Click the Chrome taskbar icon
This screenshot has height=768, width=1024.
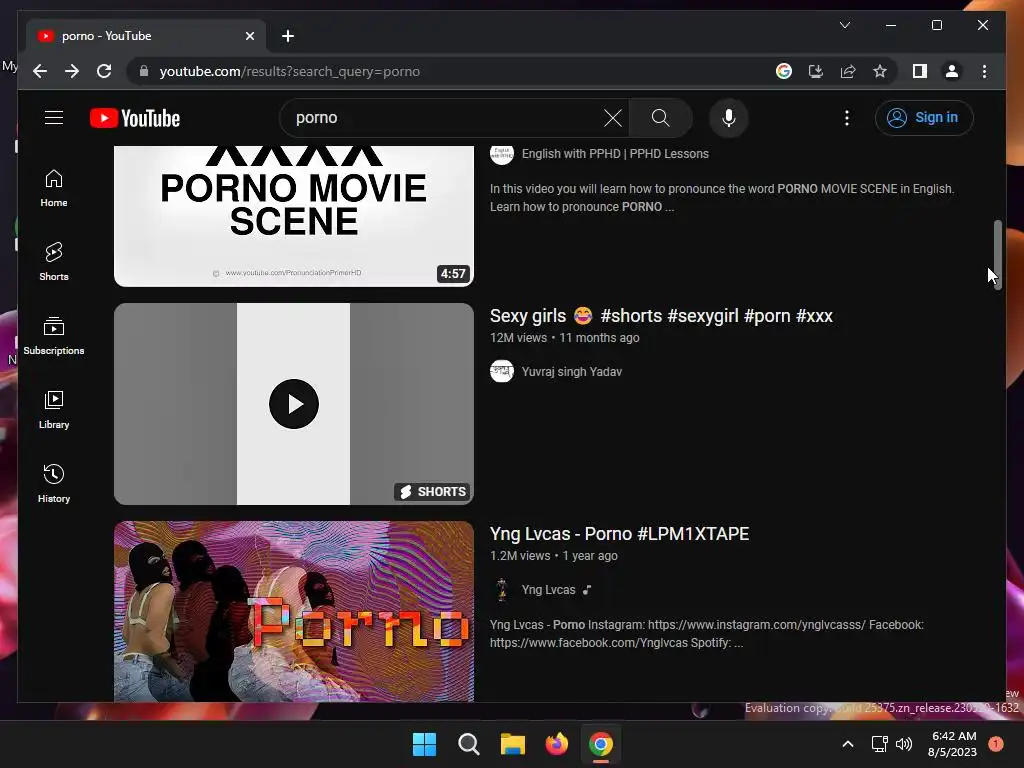coord(601,744)
